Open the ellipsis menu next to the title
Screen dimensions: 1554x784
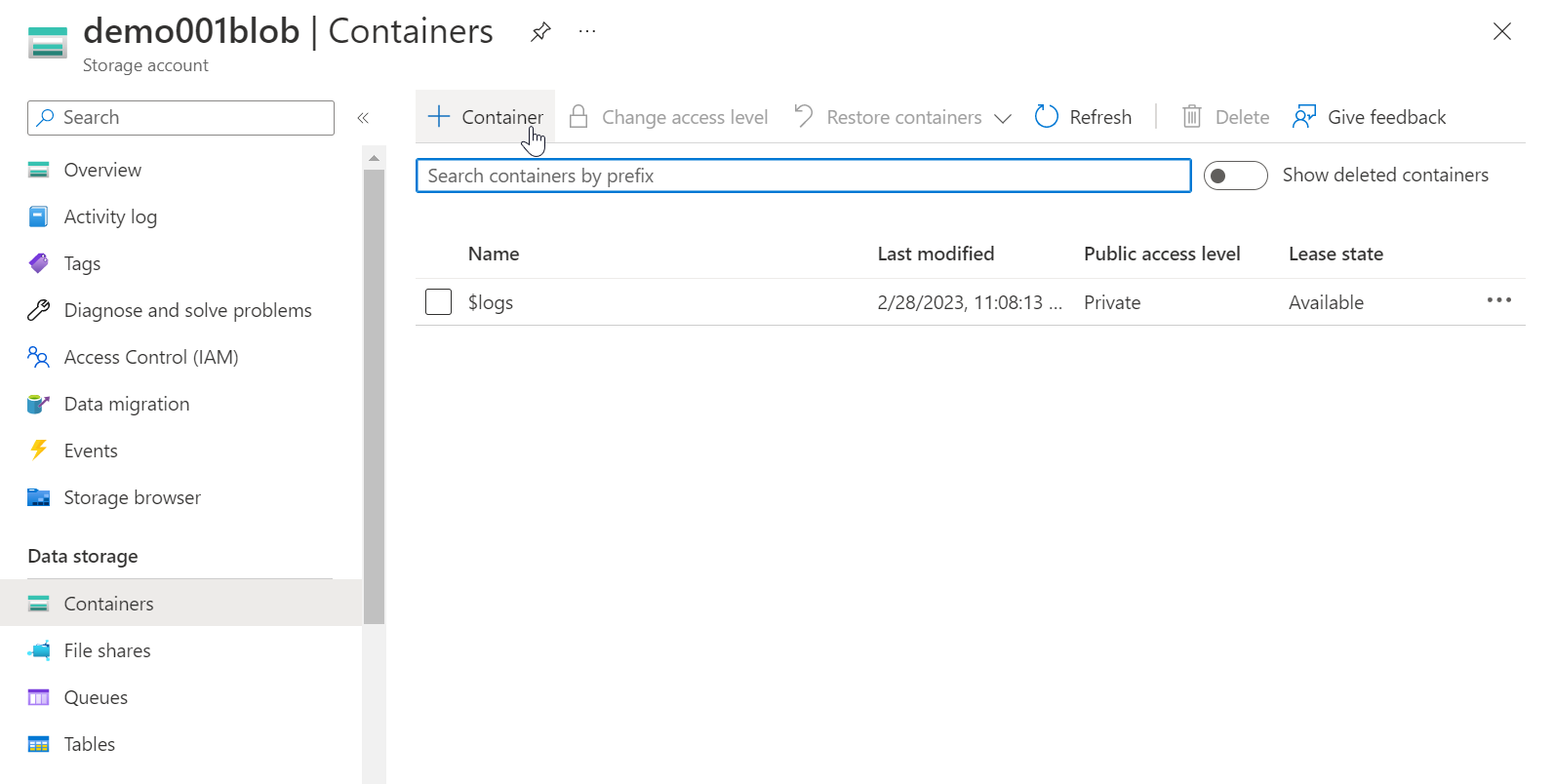[586, 32]
